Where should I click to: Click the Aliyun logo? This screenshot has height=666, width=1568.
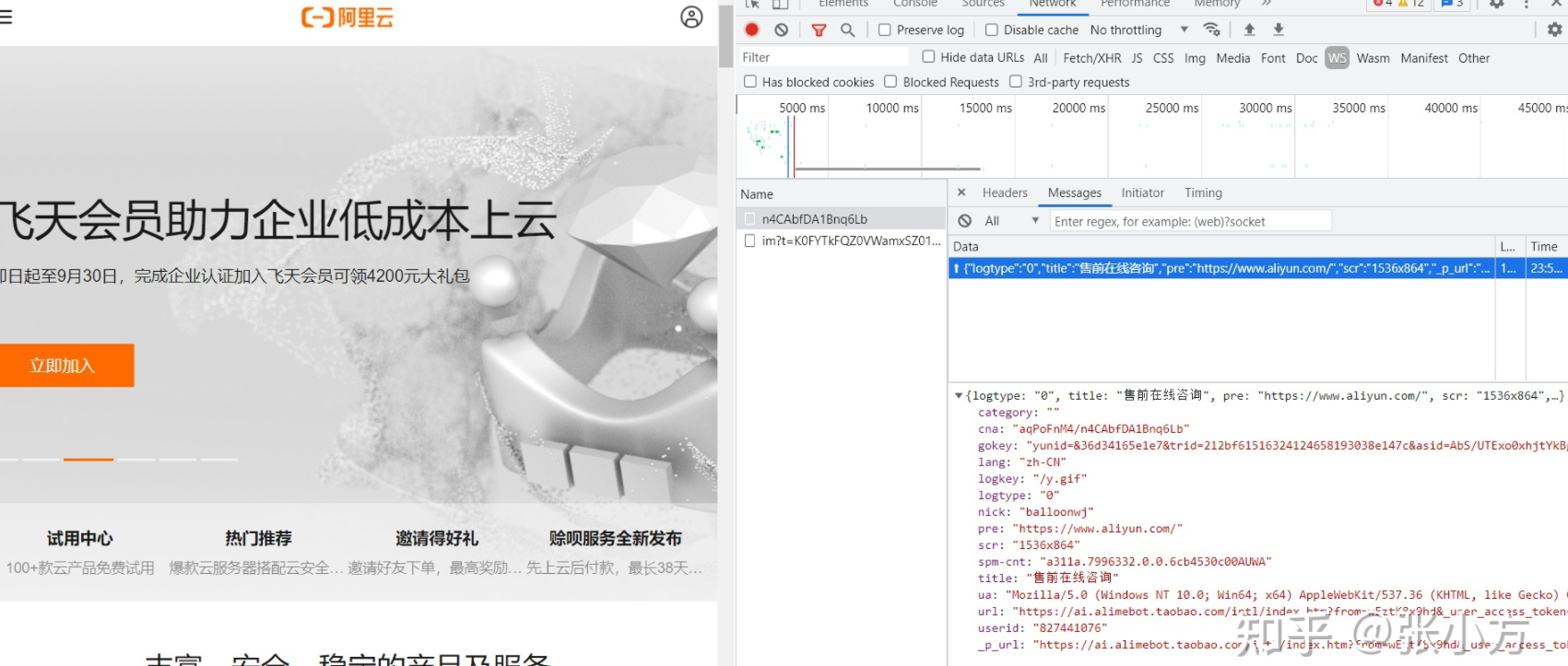348,18
